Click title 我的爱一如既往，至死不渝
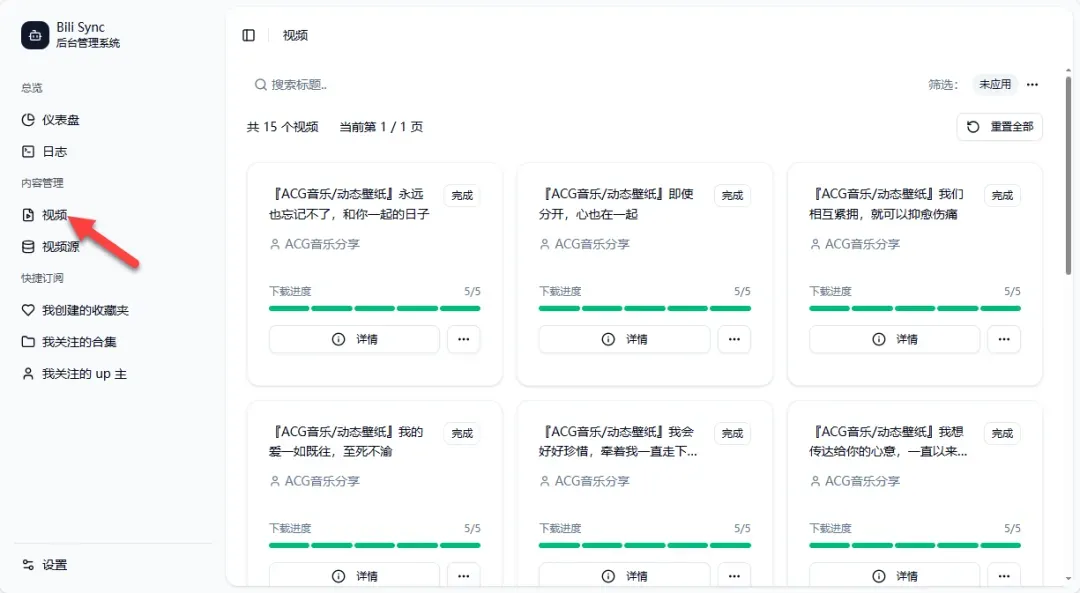This screenshot has height=593, width=1080. pyautogui.click(x=346, y=441)
